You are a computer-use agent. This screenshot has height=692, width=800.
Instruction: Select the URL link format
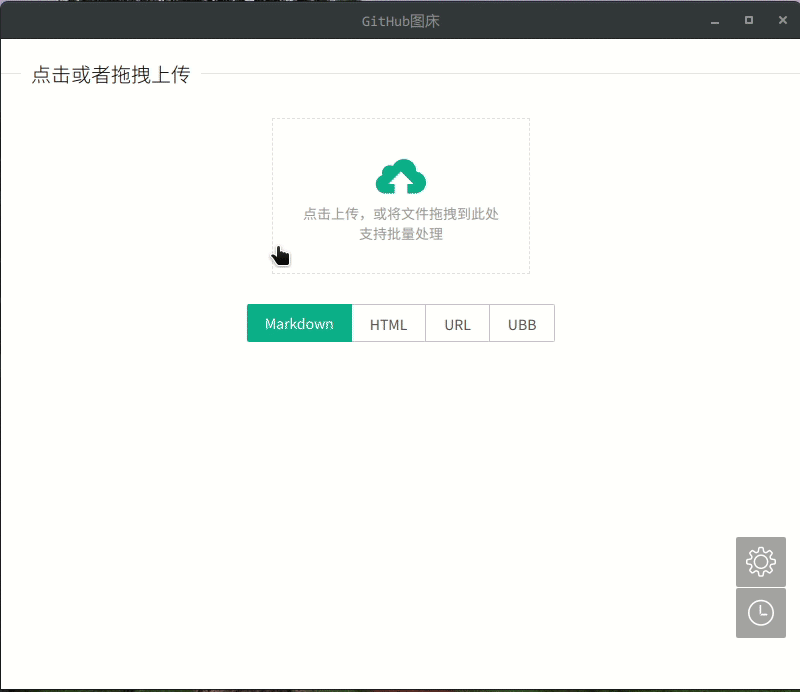click(457, 324)
